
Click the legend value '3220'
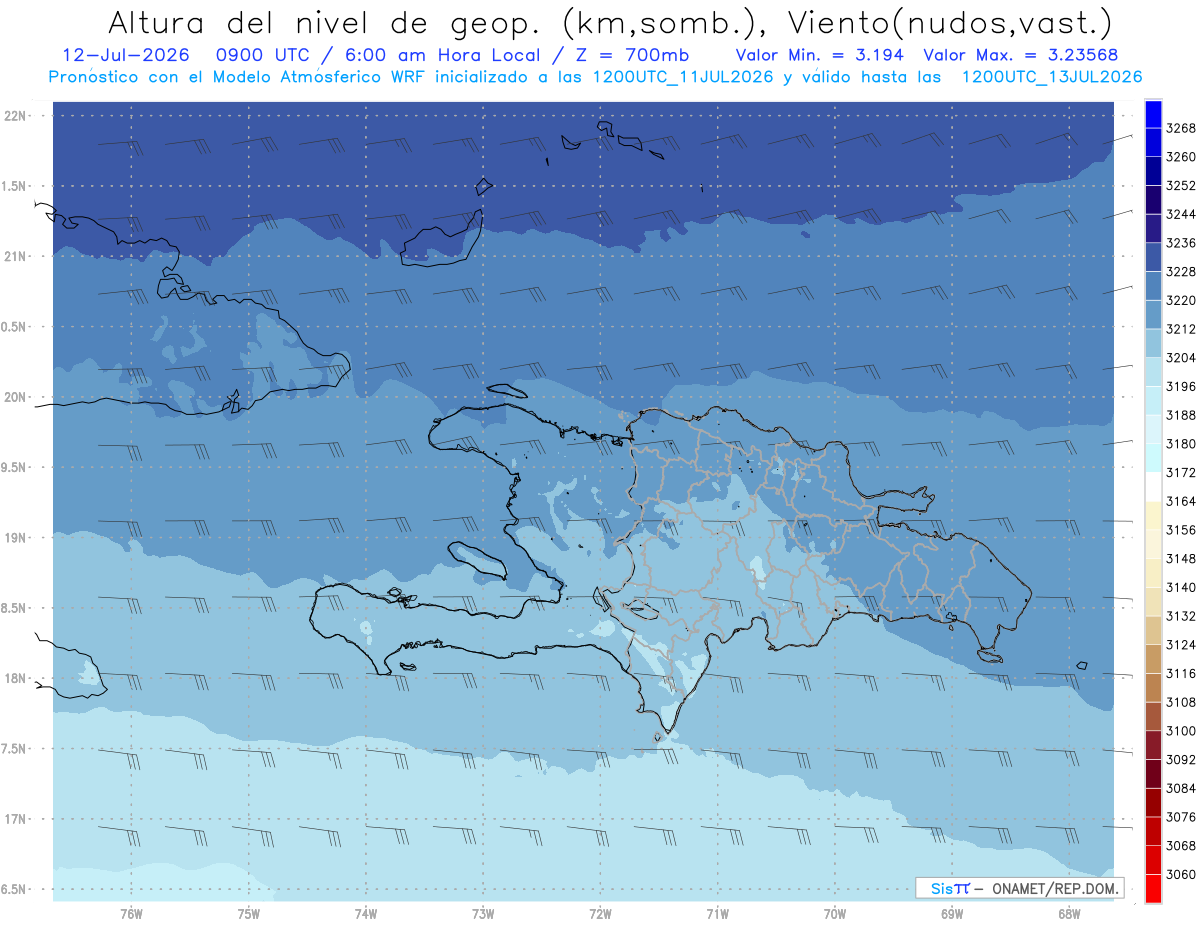(x=1181, y=300)
